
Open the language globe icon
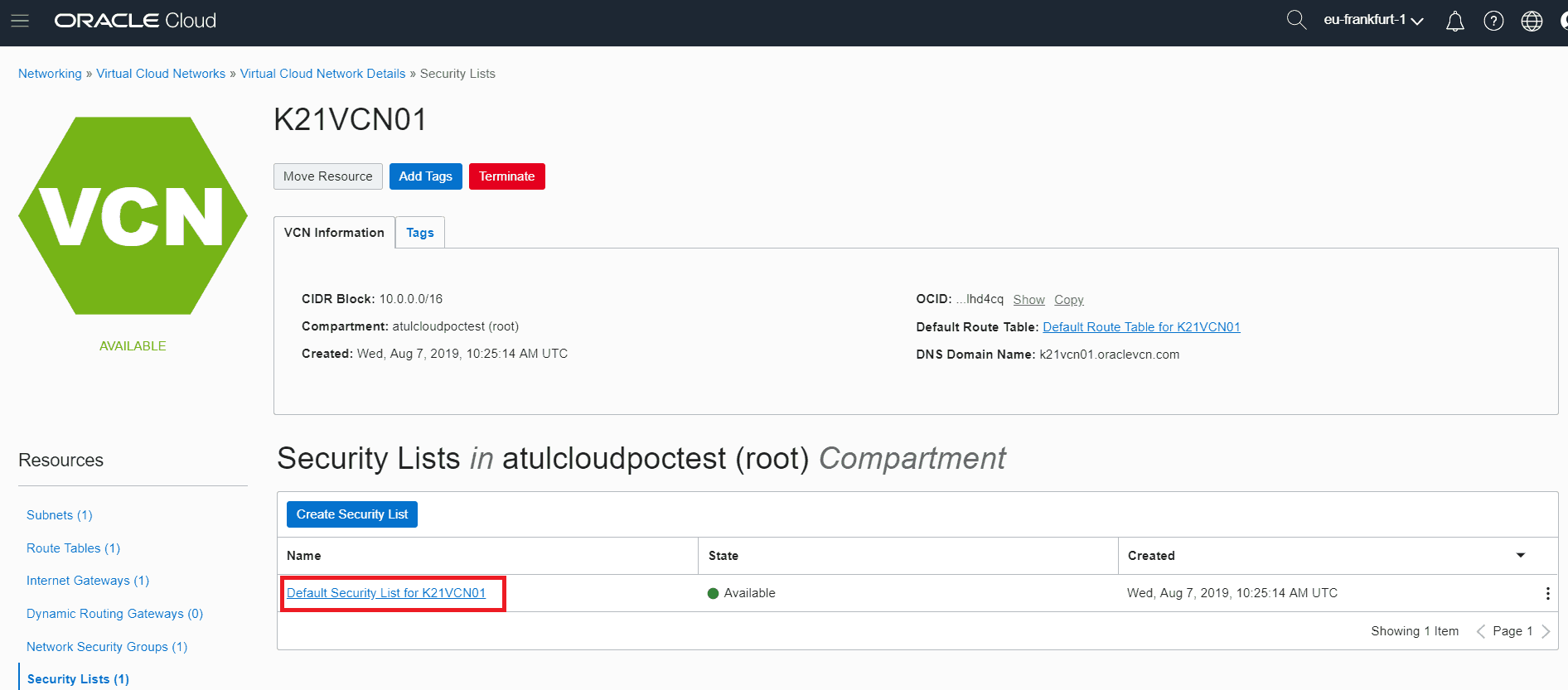[1532, 21]
